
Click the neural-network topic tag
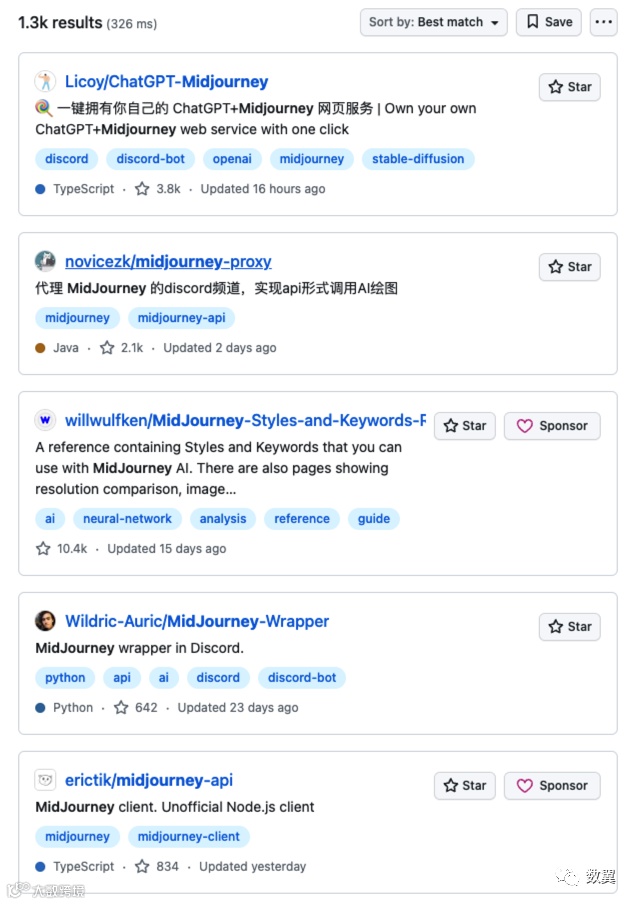tap(127, 519)
